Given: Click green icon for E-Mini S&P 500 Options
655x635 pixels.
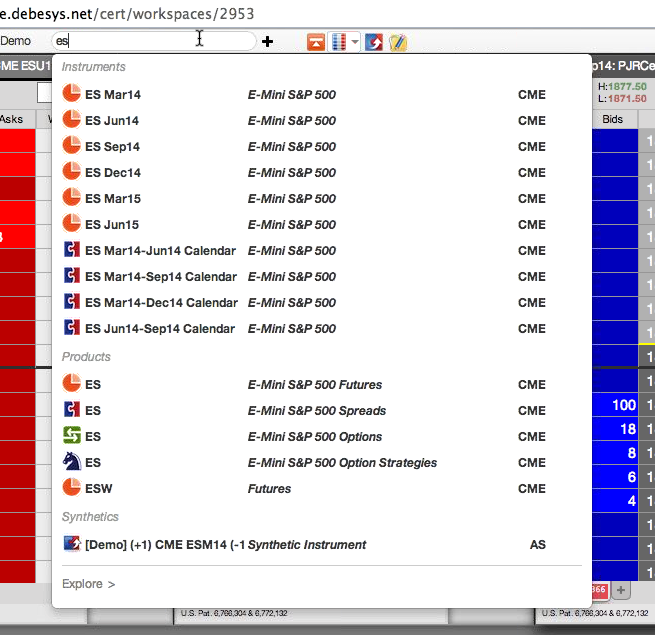Looking at the screenshot, I should [x=72, y=435].
